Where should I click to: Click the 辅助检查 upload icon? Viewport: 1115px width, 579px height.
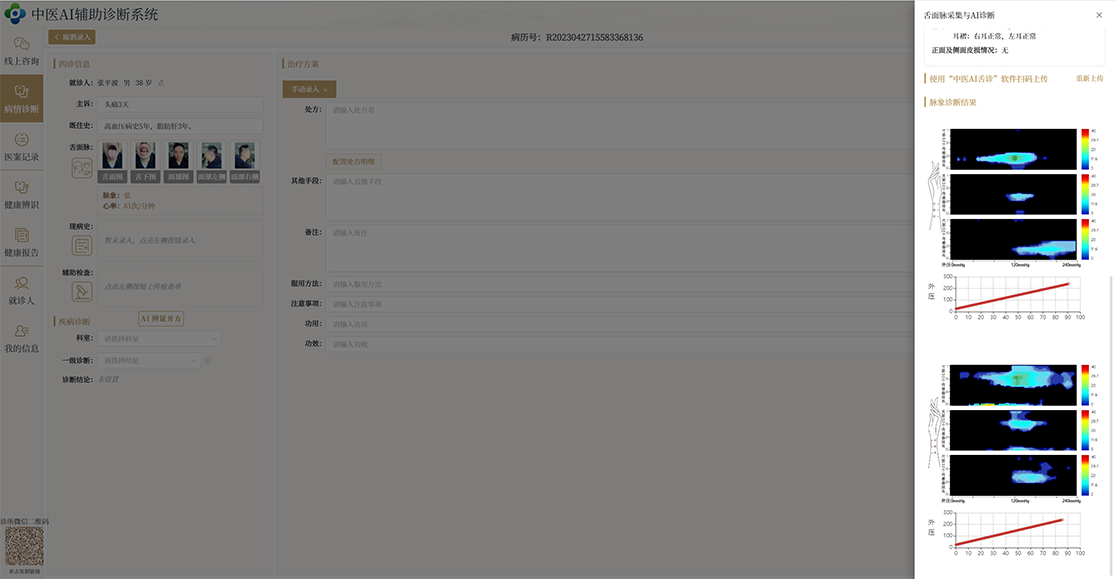[82, 291]
